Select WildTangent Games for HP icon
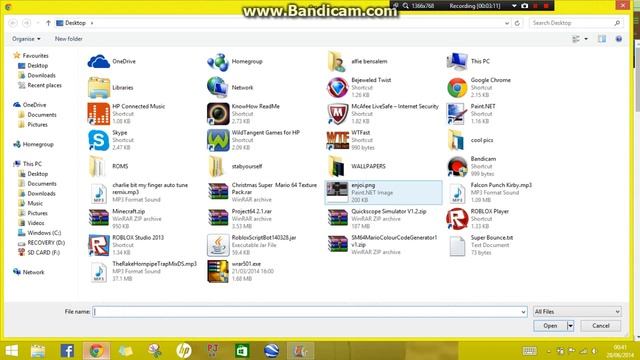 218,140
